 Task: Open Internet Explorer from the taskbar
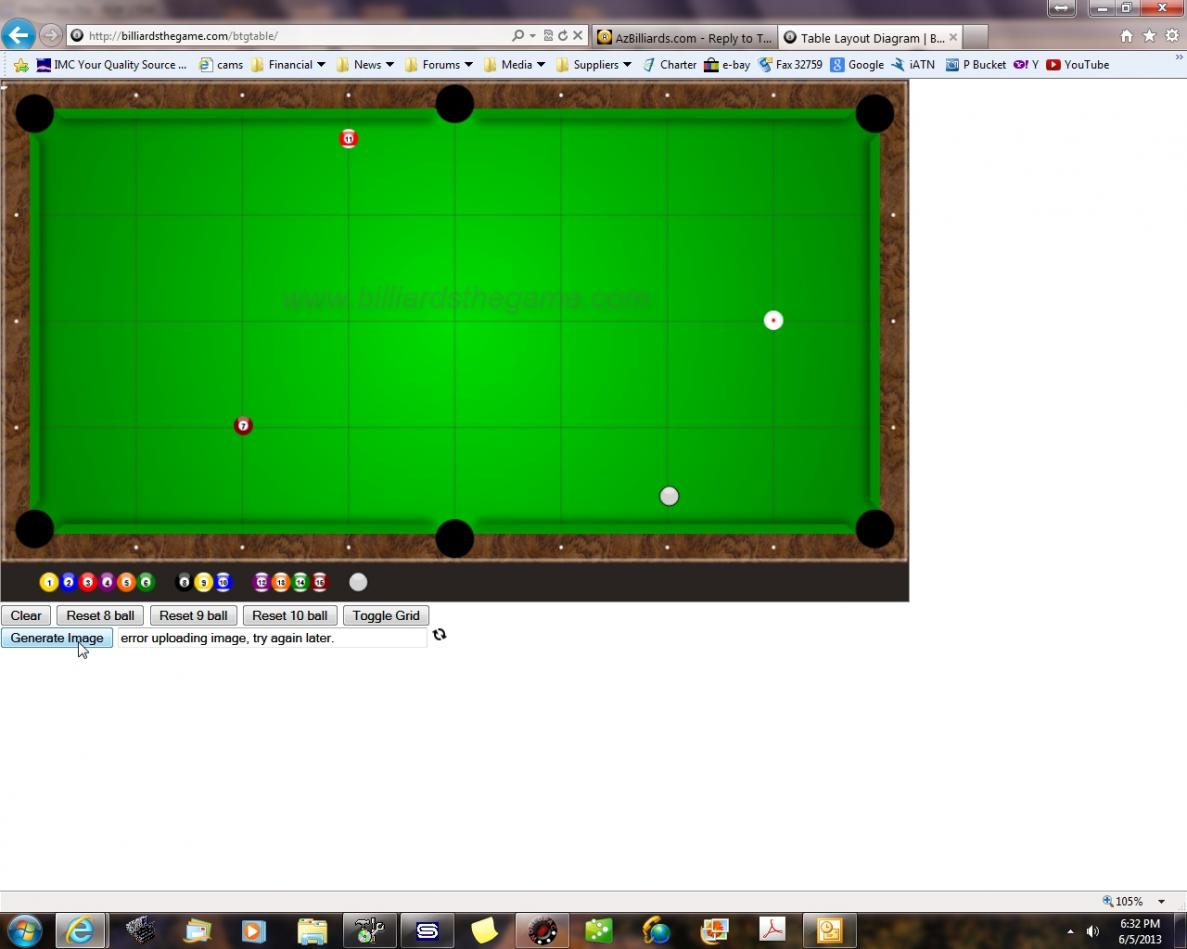point(80,930)
